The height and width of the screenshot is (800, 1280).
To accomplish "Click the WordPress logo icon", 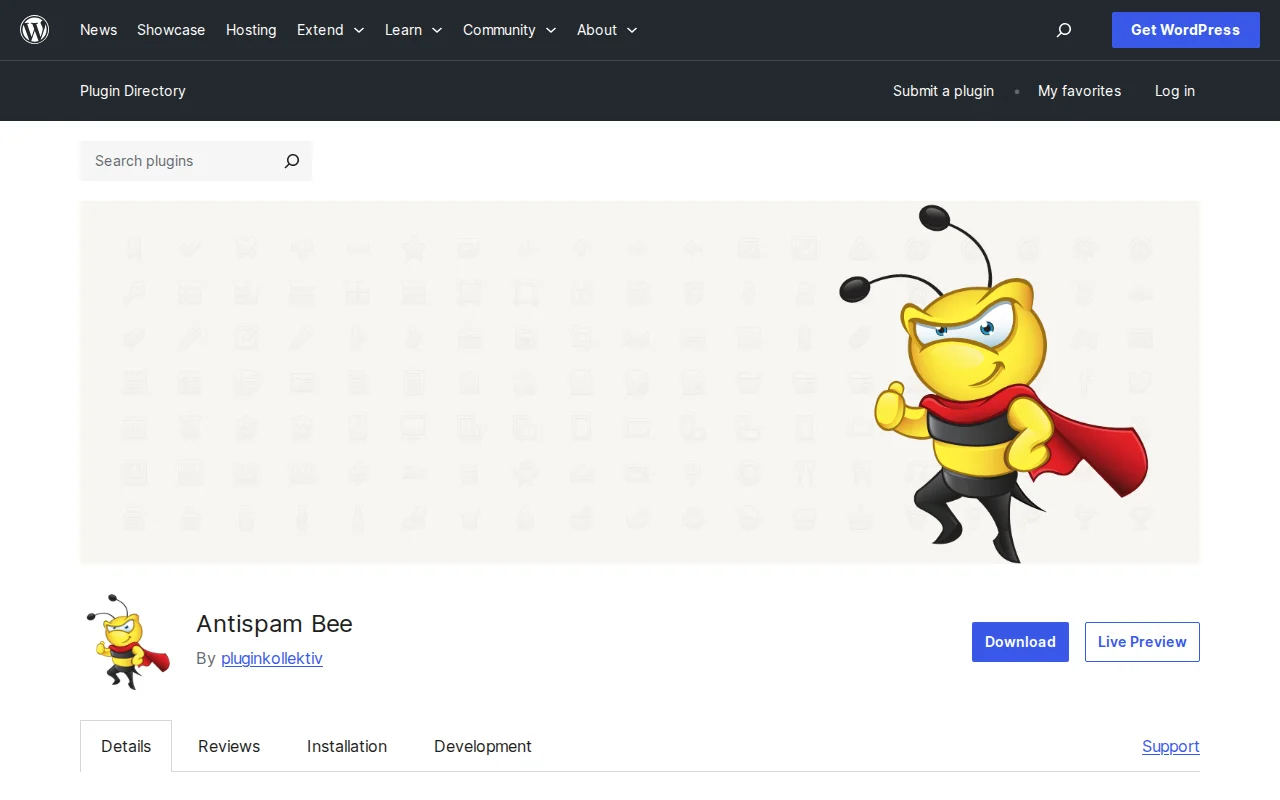I will [35, 29].
